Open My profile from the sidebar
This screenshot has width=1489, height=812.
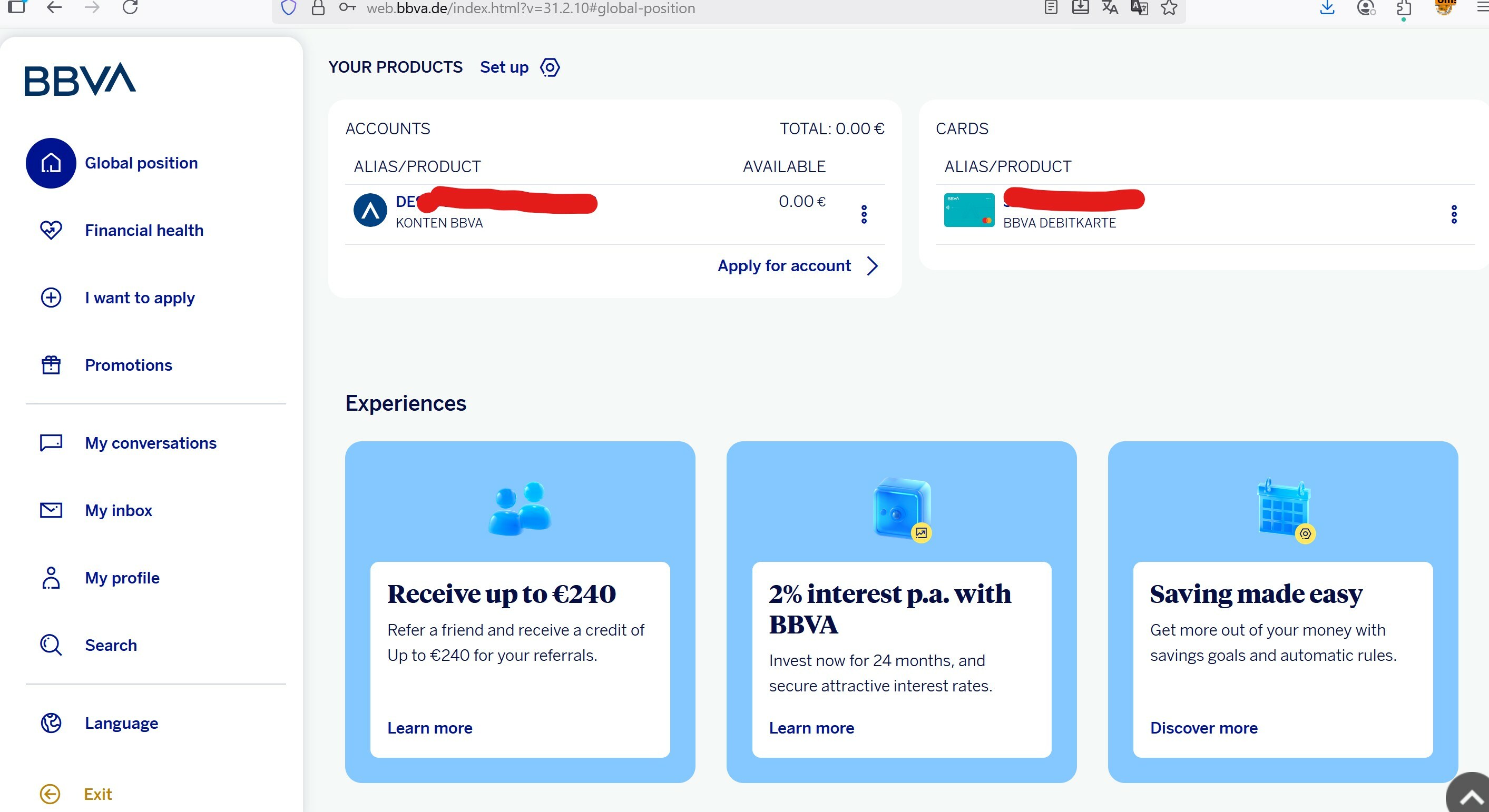[122, 578]
